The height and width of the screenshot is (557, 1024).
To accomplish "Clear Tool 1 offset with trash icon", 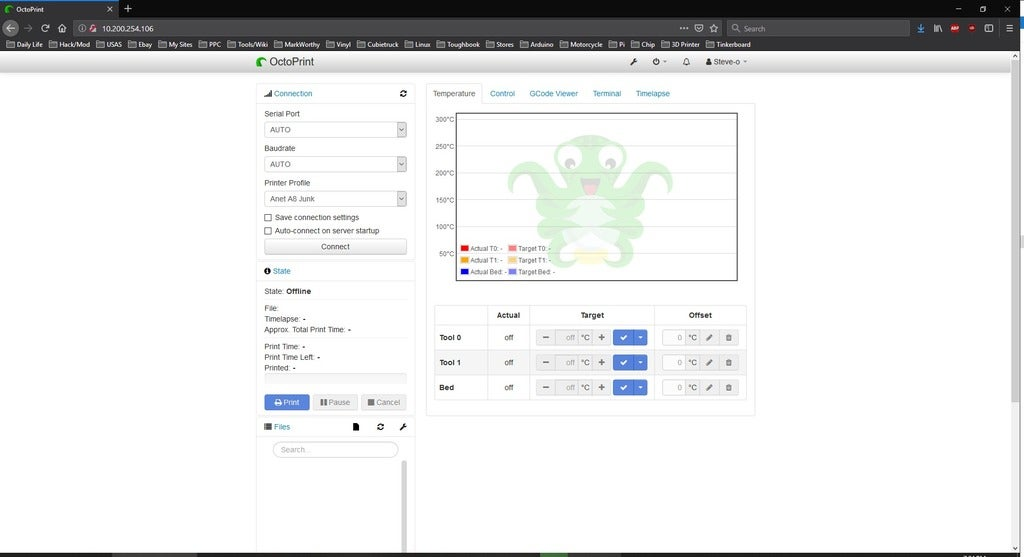I will tap(729, 362).
